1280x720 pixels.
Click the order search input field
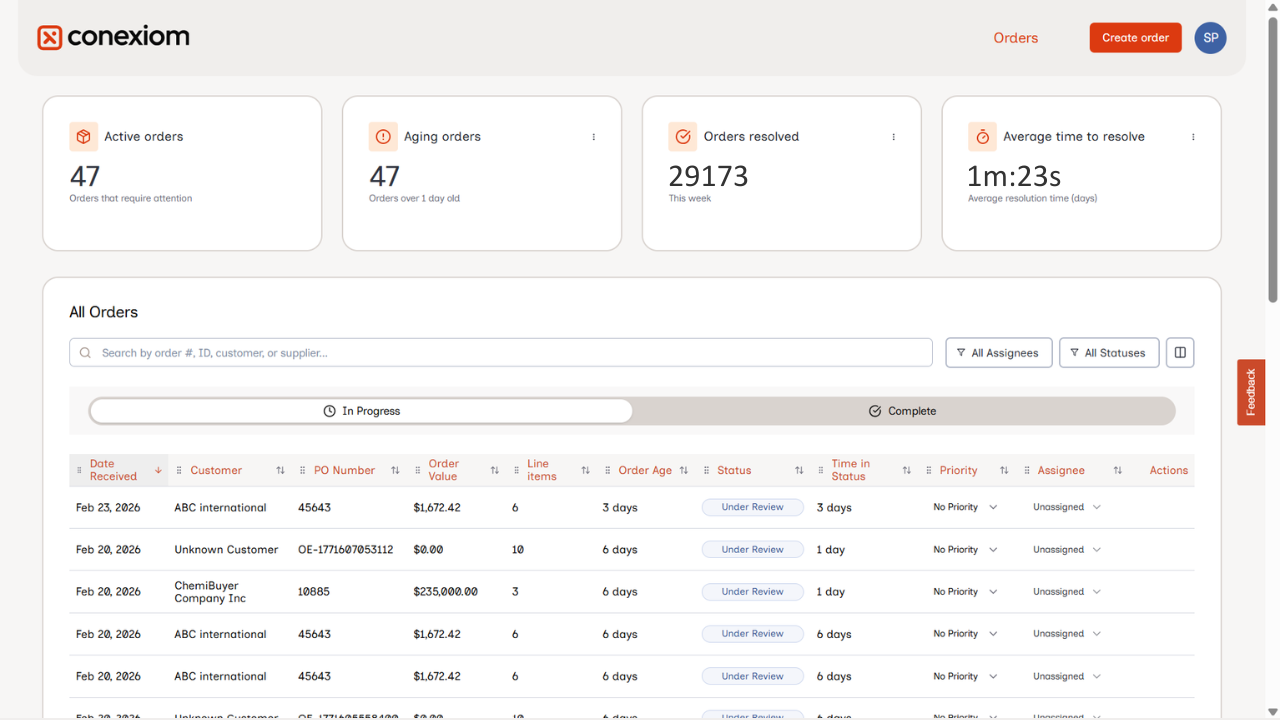[500, 353]
